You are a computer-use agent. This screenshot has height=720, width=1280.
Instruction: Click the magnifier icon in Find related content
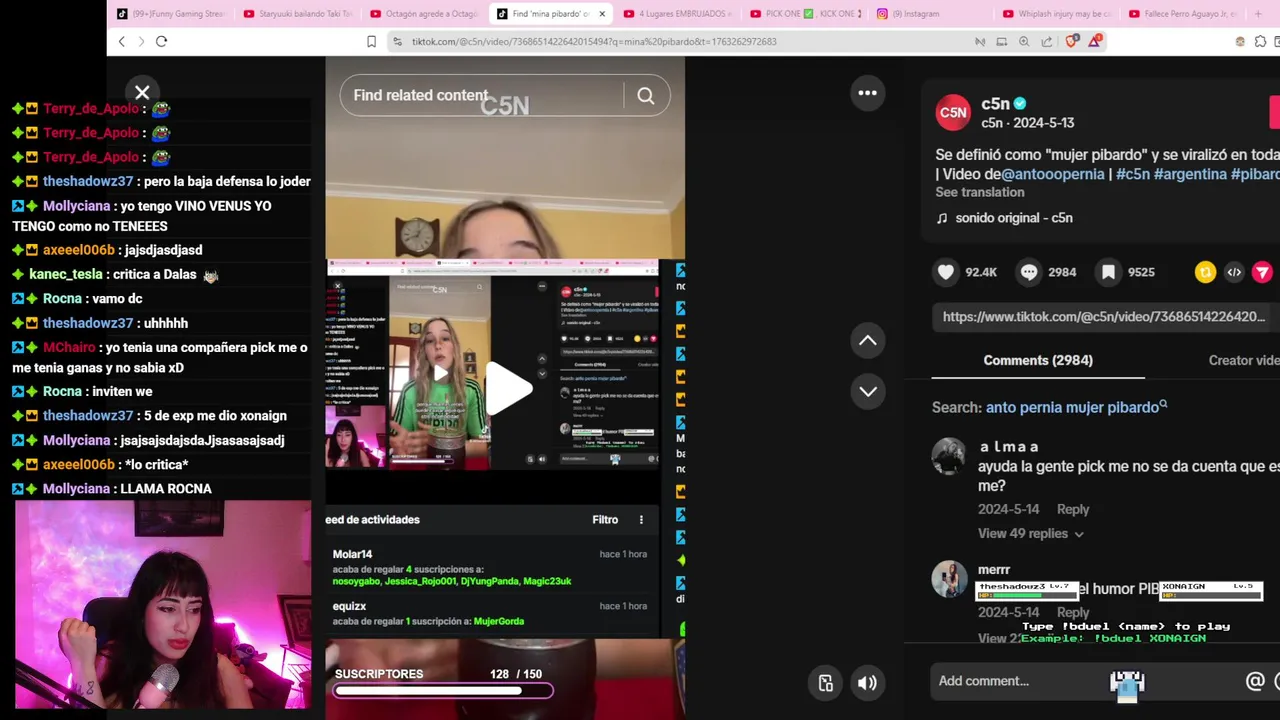coord(646,96)
